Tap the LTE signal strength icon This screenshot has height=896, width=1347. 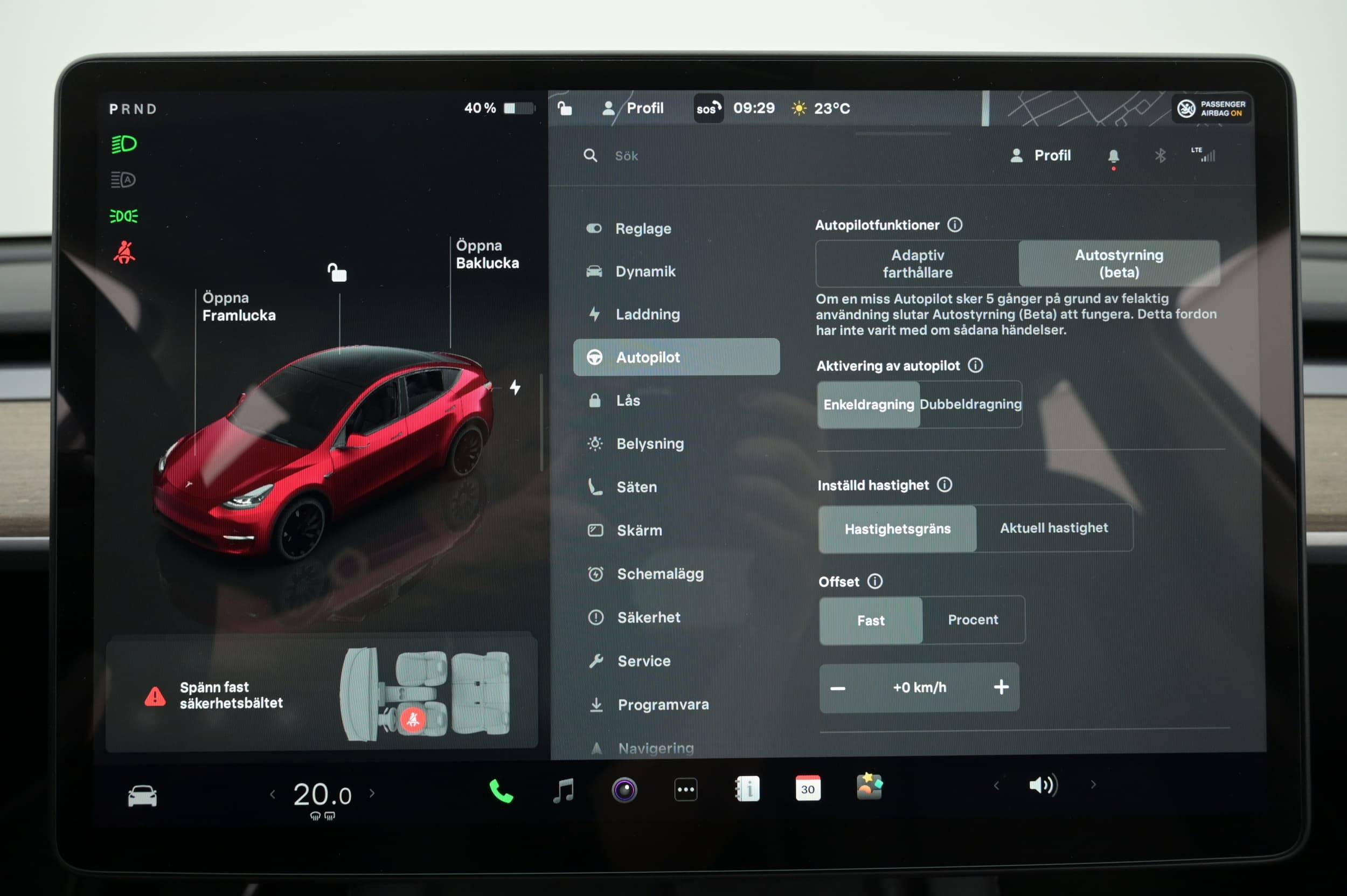click(1203, 154)
